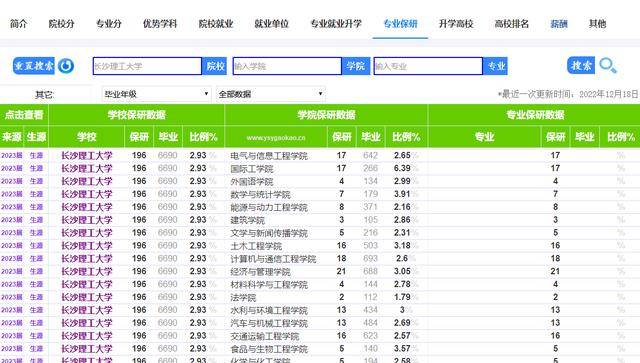The height and width of the screenshot is (363, 640).
Task: Click 交通运输工程学院 college name
Action: (264, 336)
